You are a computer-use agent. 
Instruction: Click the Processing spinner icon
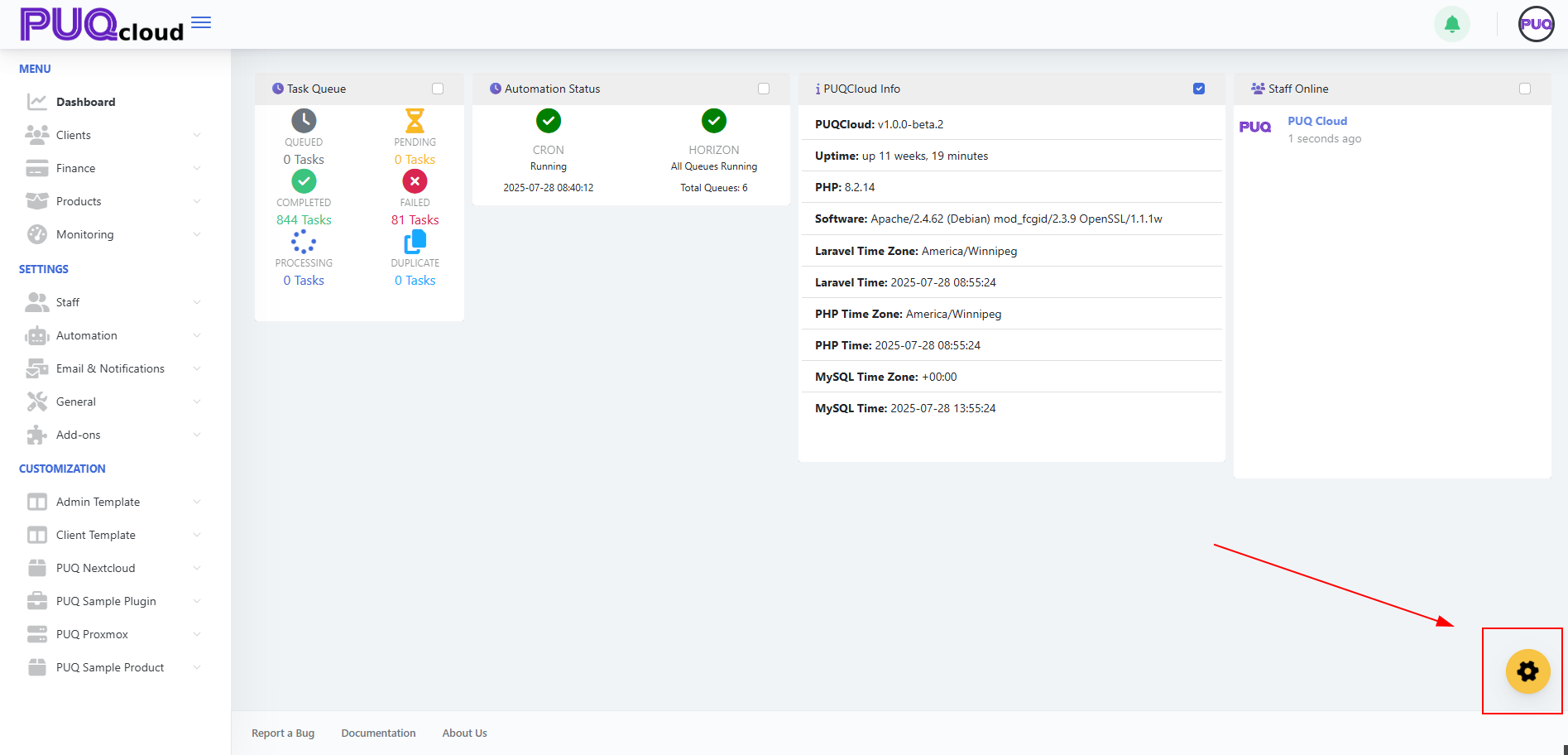click(304, 242)
